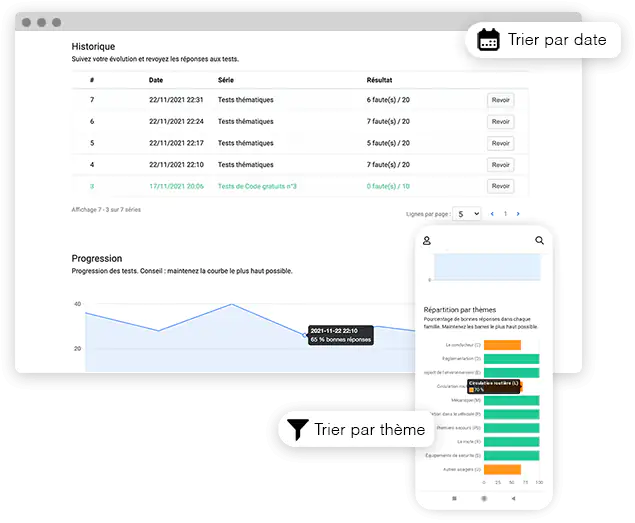Click the green date 17/11/2021 20:06
The width and height of the screenshot is (635, 523).
[x=176, y=186]
